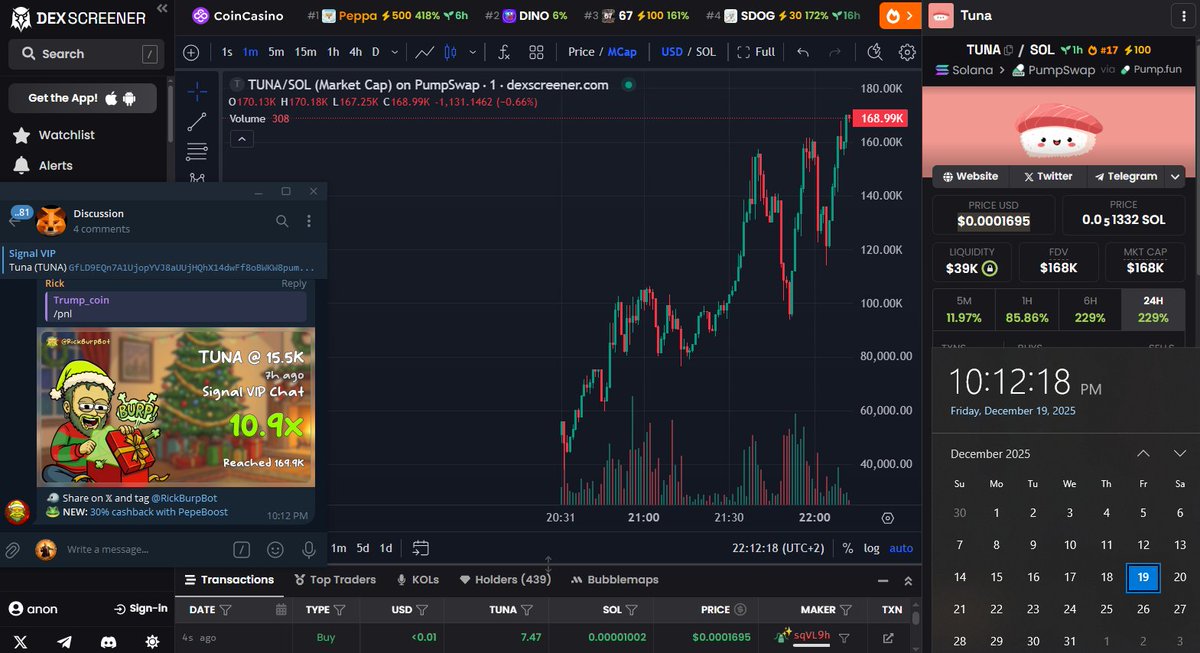Collapse the DEX Screener sidebar
Screen dimensions: 1200x653
point(161,11)
